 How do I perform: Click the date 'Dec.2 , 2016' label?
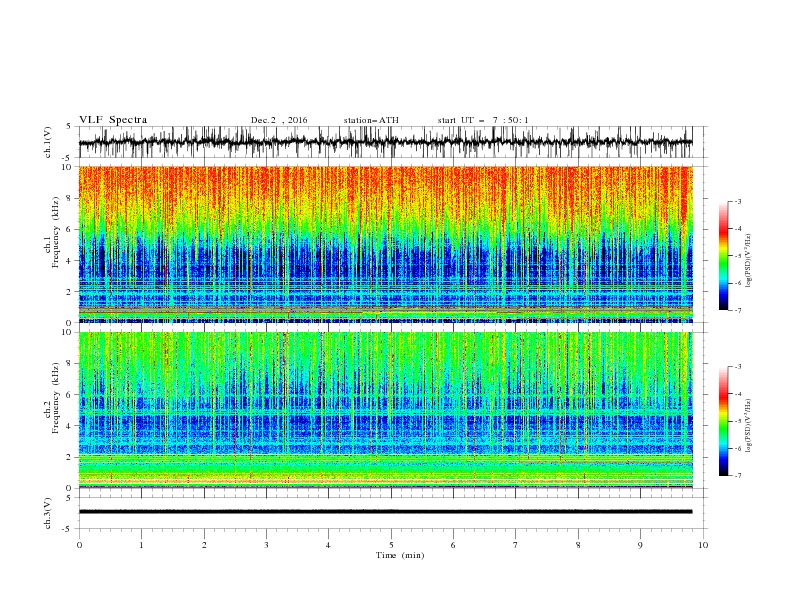point(279,120)
